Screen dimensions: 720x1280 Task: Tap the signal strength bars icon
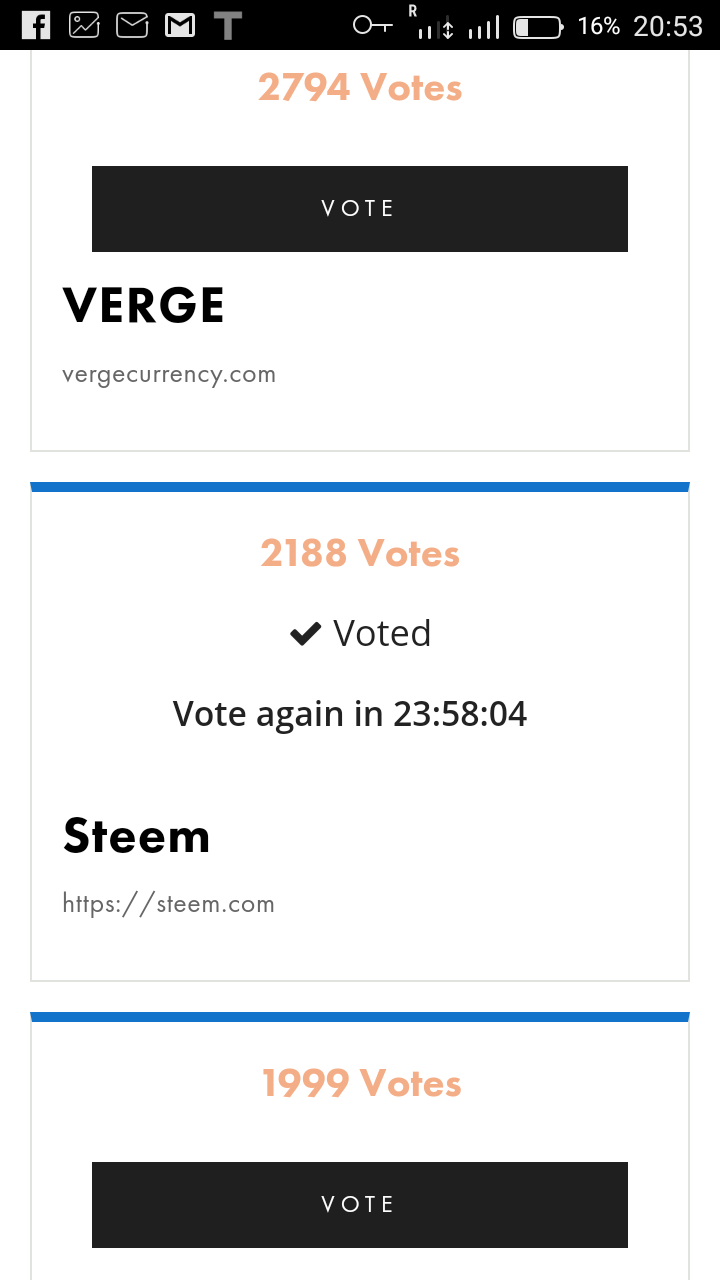(x=483, y=28)
